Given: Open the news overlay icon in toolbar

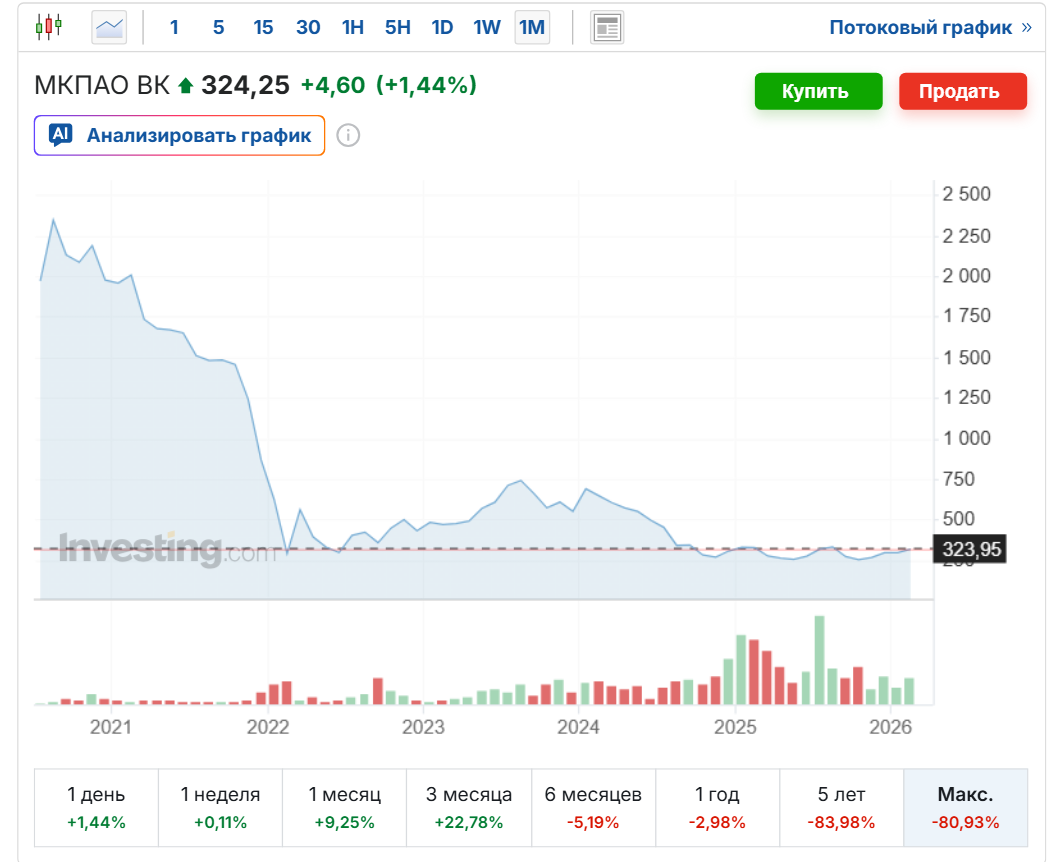Looking at the screenshot, I should [x=606, y=27].
